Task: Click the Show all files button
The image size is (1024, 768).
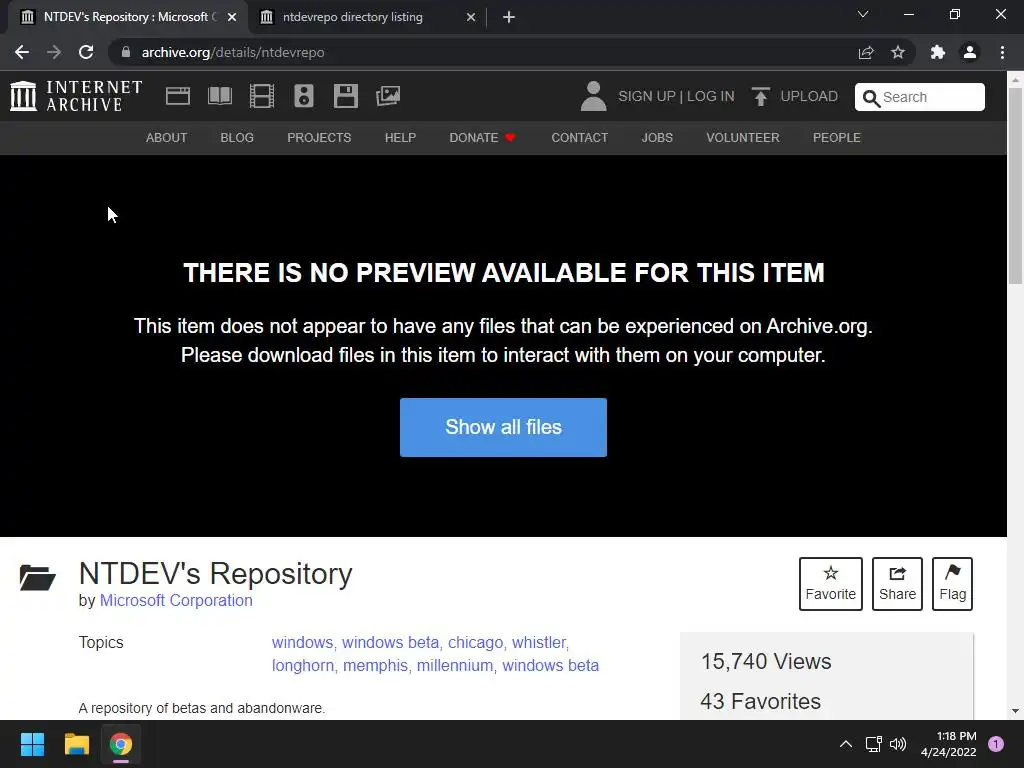Action: point(504,427)
